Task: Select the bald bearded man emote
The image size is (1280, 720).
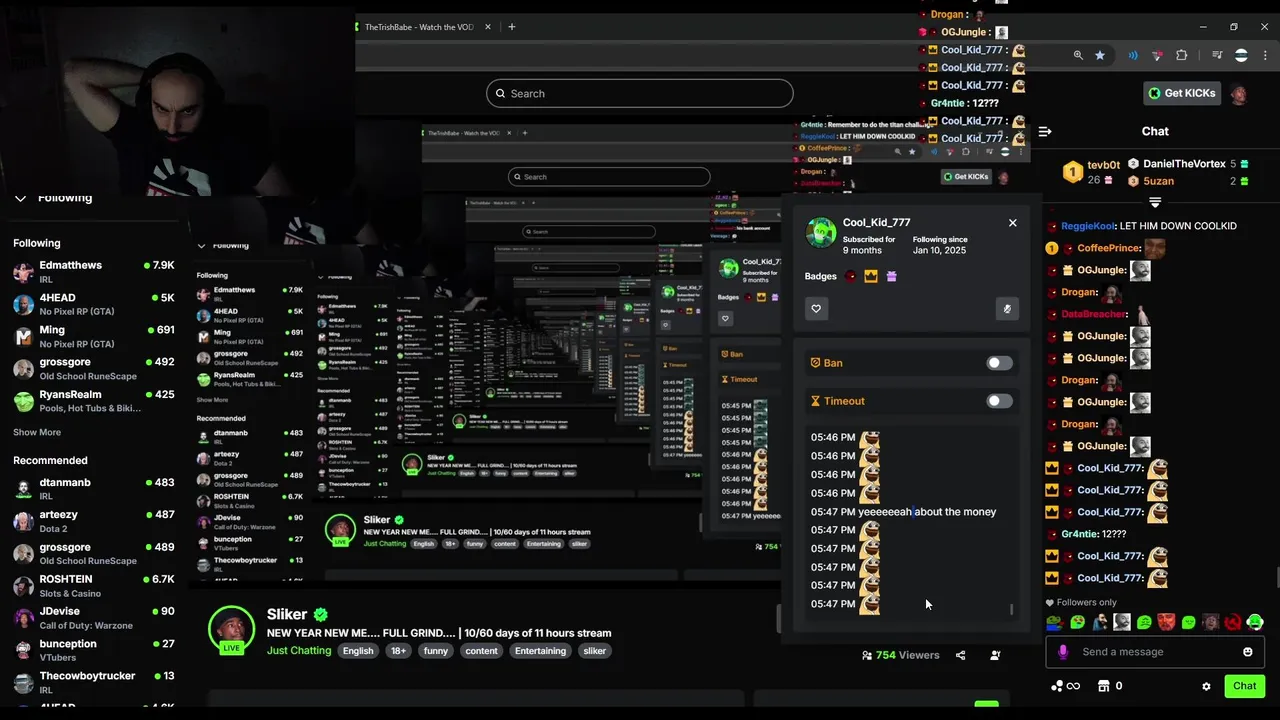Action: [x=1122, y=622]
